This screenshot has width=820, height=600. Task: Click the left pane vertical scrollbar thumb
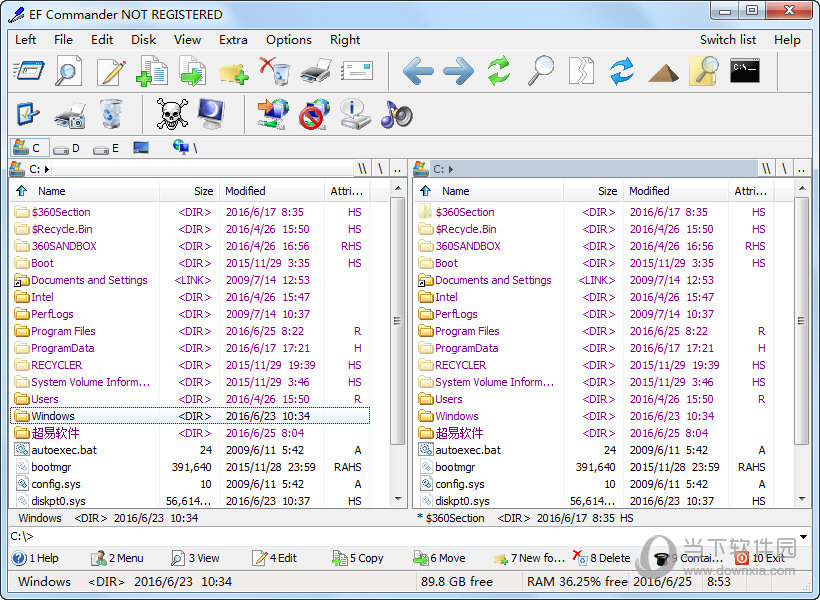tap(397, 321)
